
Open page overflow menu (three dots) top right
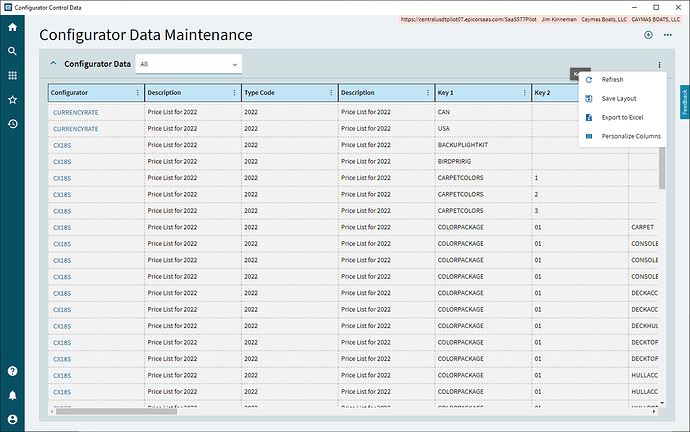[x=667, y=35]
